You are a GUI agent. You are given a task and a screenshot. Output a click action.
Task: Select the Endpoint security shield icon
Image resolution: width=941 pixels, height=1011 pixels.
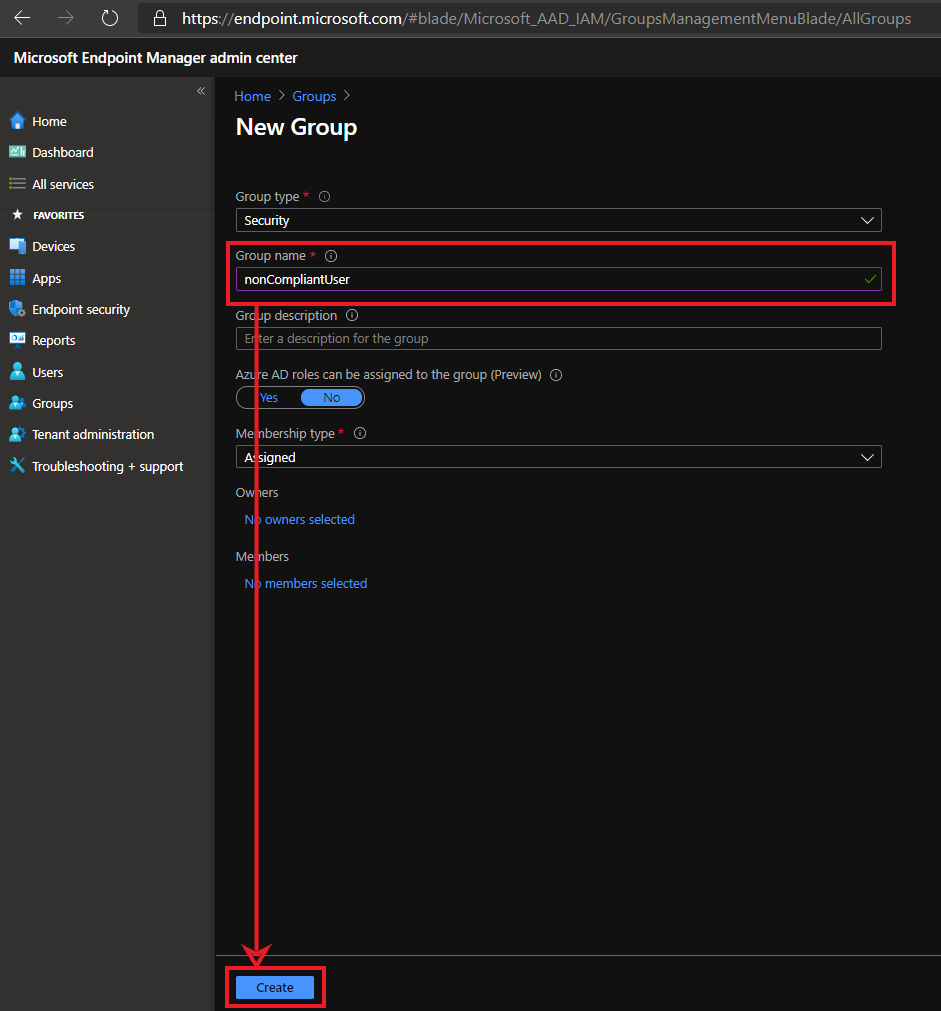pyautogui.click(x=17, y=309)
